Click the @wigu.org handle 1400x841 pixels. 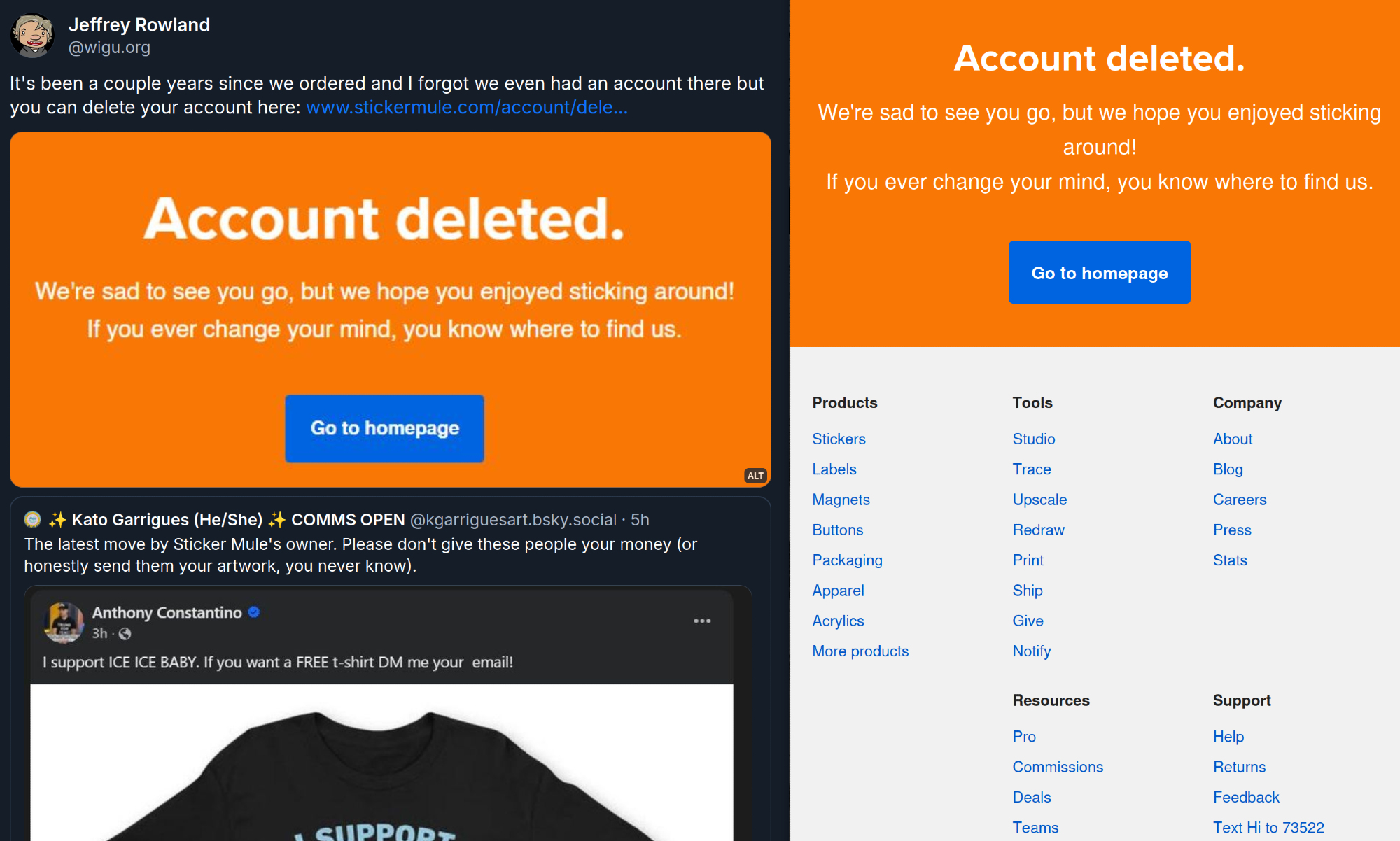[x=109, y=48]
